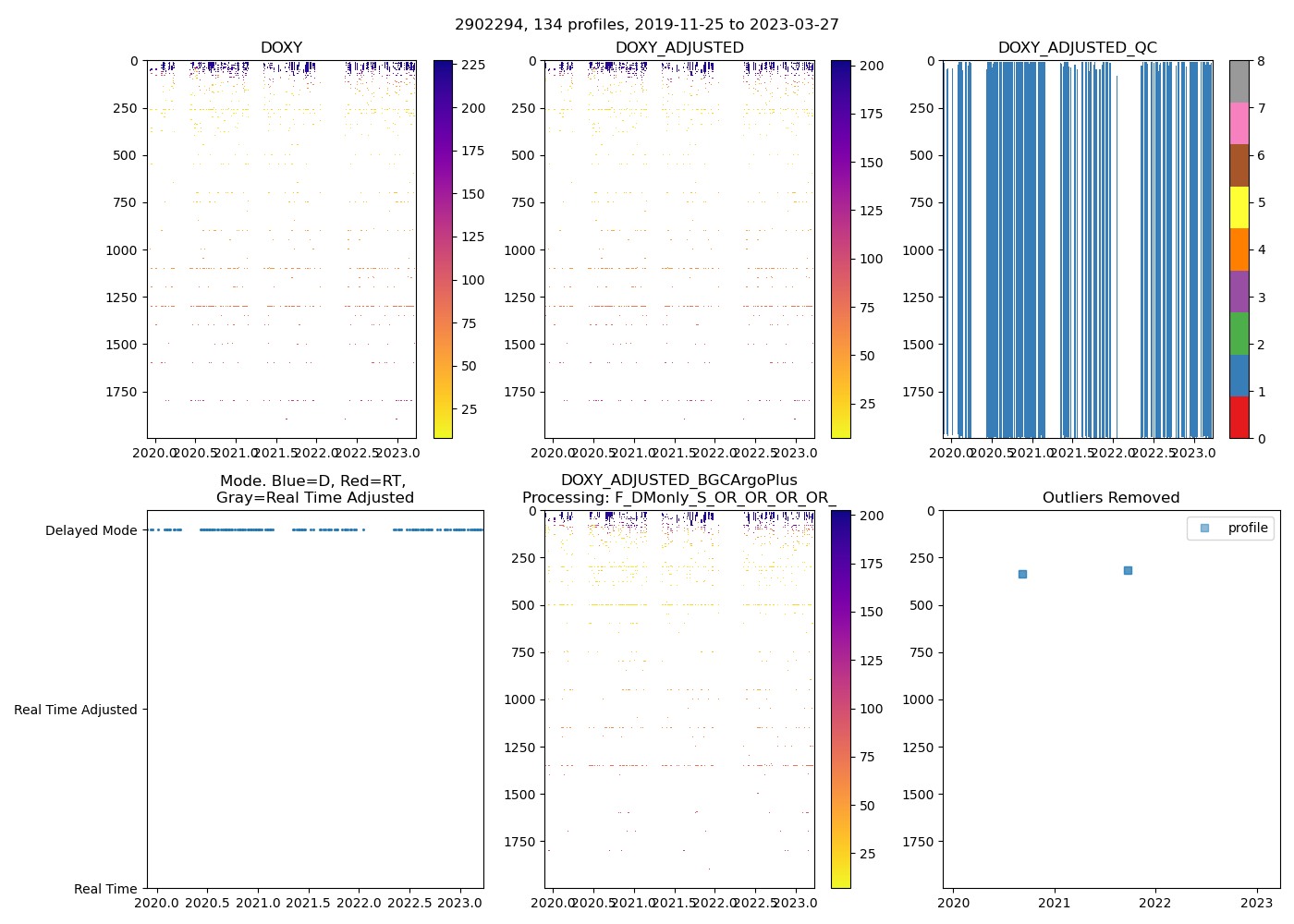The height and width of the screenshot is (924, 1294).
Task: Select the yellow segment of the QC colorbar
Action: (1239, 208)
